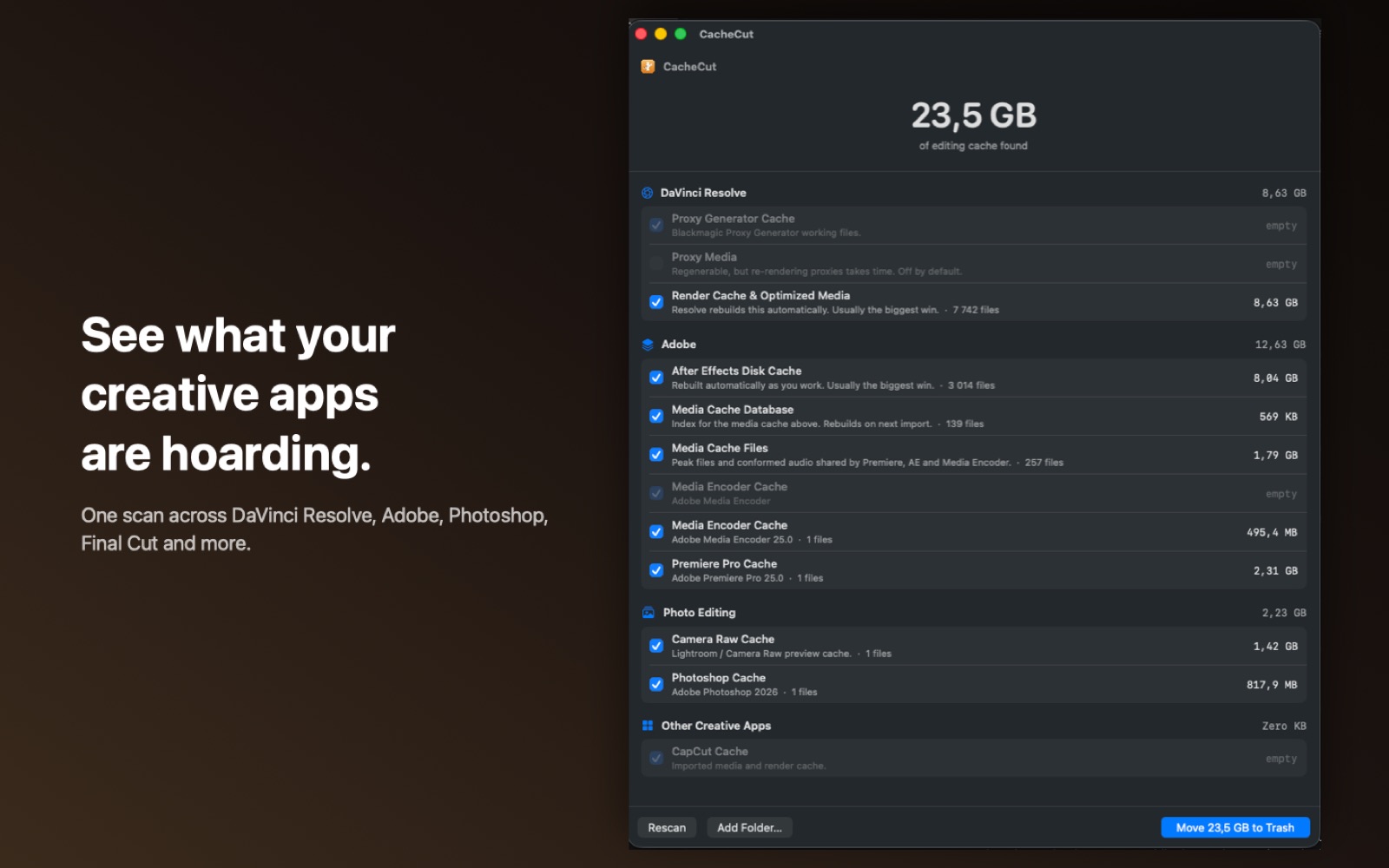Click the 2,31 GB size value
This screenshot has width=1389, height=868.
pyautogui.click(x=1275, y=571)
